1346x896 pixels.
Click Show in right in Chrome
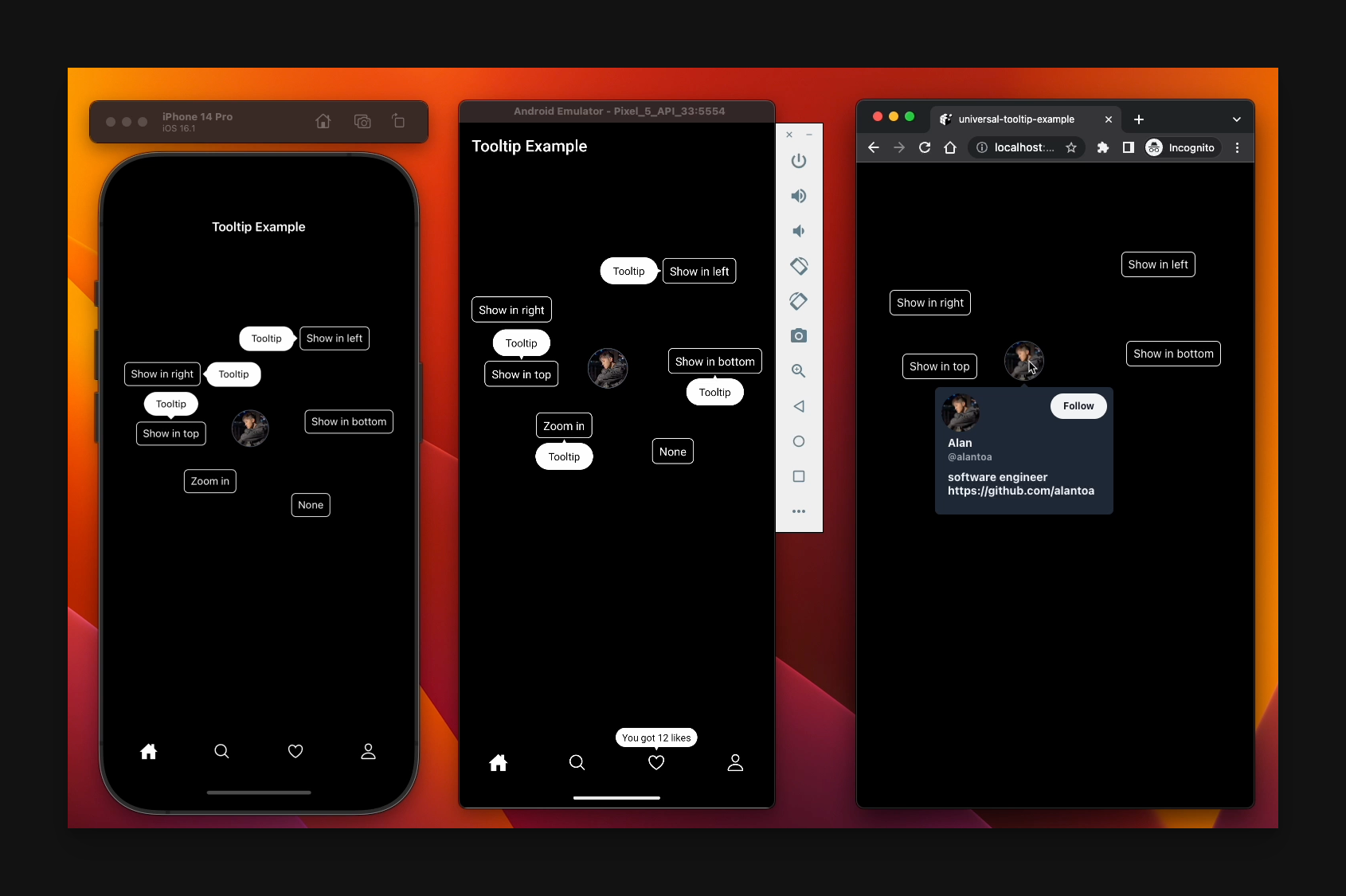(930, 303)
